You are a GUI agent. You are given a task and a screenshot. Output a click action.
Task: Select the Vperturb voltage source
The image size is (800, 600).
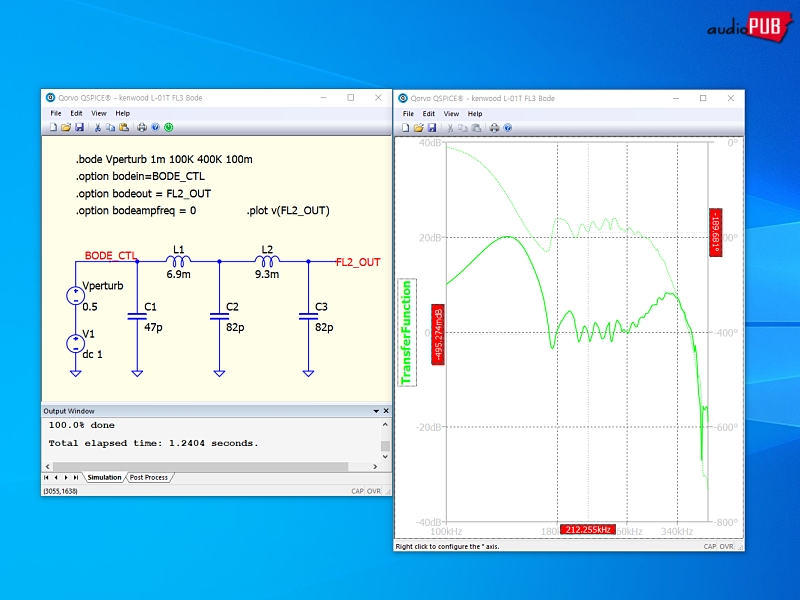tap(76, 295)
